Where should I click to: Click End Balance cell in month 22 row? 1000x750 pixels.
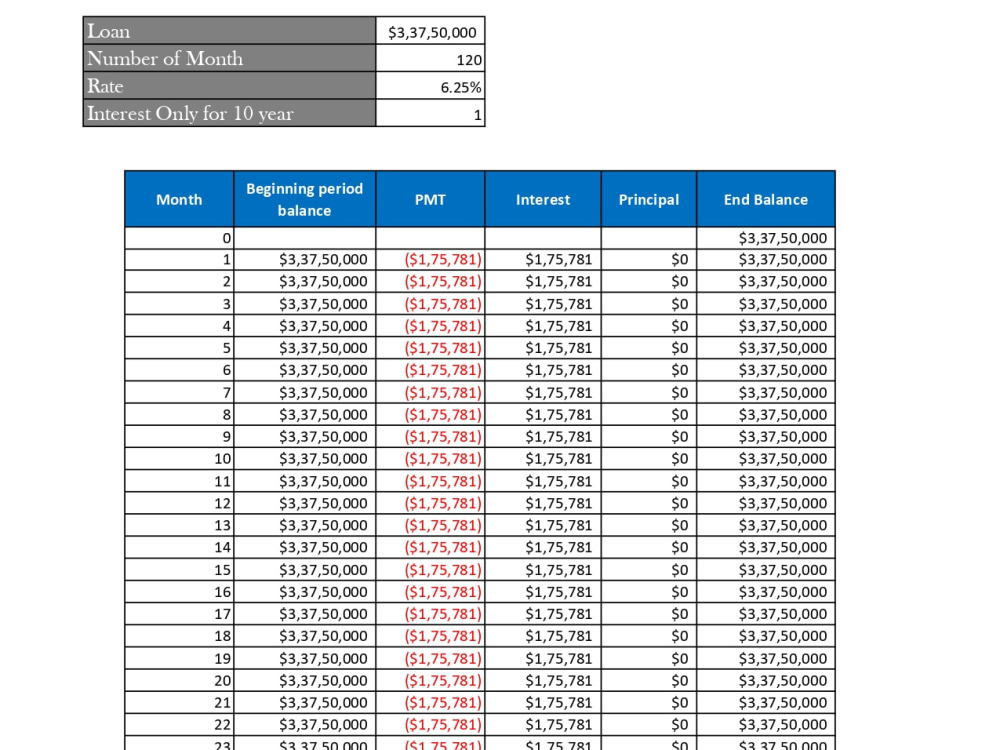[766, 724]
